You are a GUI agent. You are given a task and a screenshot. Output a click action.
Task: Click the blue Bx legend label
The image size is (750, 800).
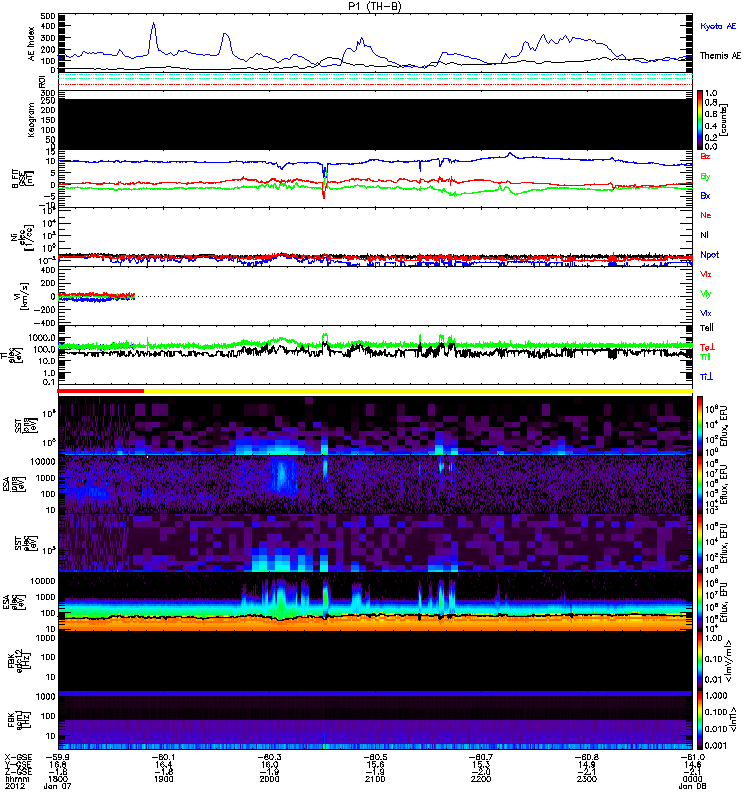[706, 196]
